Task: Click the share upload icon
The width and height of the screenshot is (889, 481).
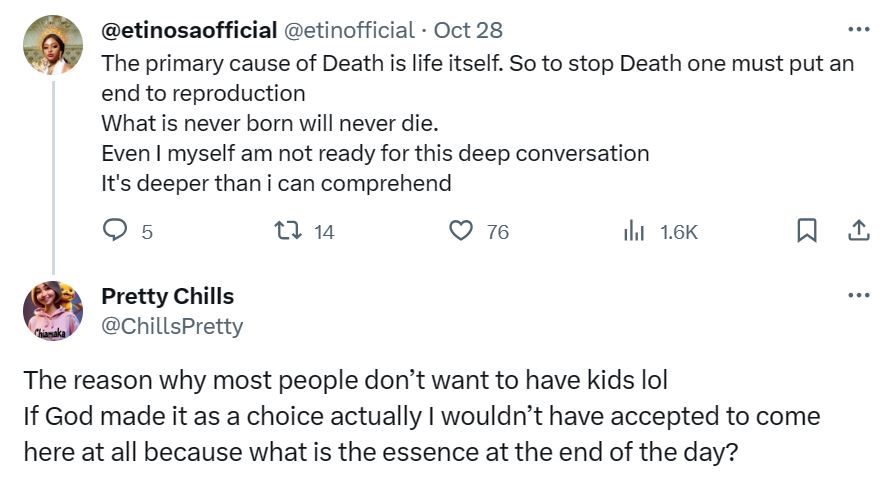Action: click(x=858, y=231)
